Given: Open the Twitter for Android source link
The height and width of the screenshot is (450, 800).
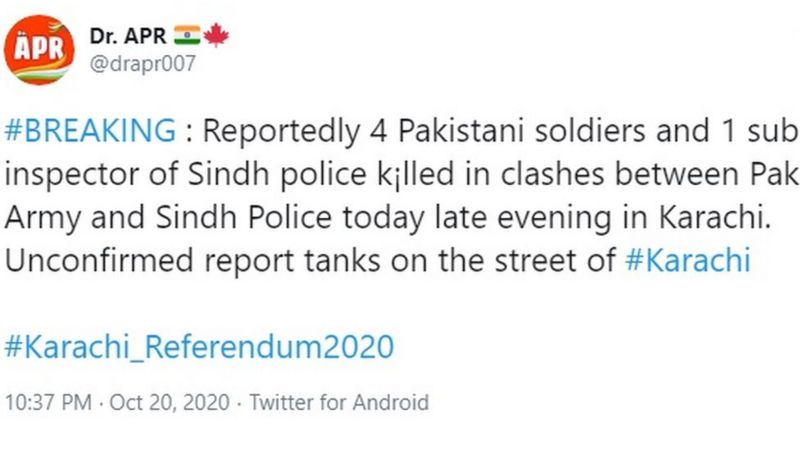Looking at the screenshot, I should pos(339,403).
